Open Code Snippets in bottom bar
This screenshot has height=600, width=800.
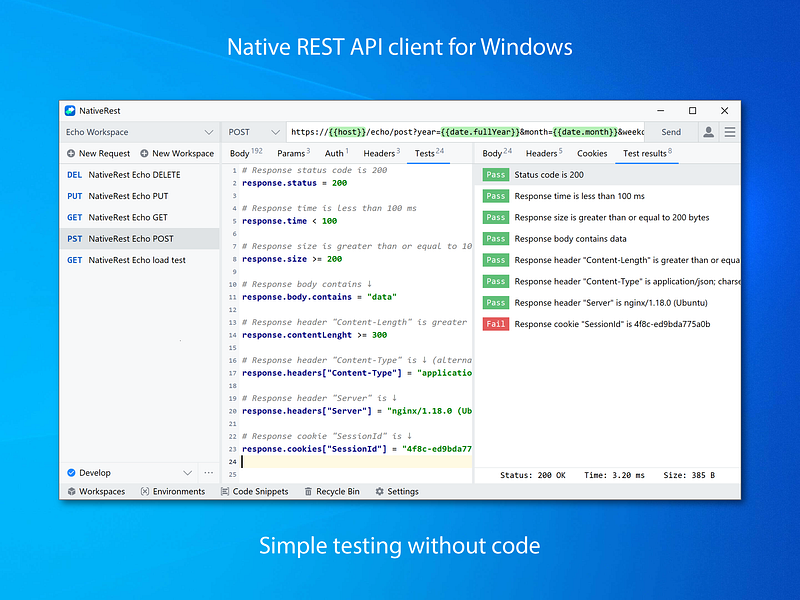254,491
